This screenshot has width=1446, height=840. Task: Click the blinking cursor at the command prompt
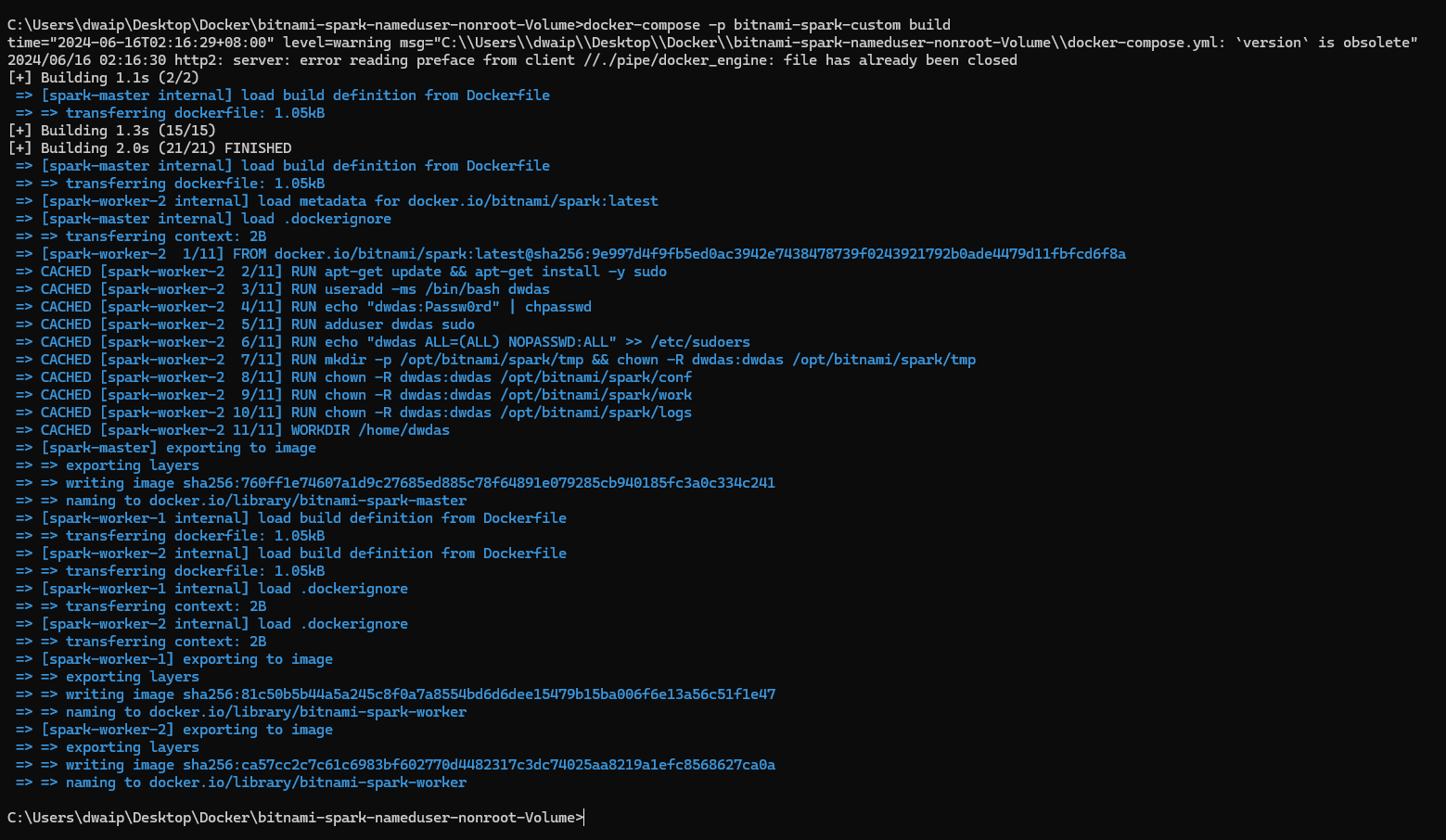click(x=584, y=818)
